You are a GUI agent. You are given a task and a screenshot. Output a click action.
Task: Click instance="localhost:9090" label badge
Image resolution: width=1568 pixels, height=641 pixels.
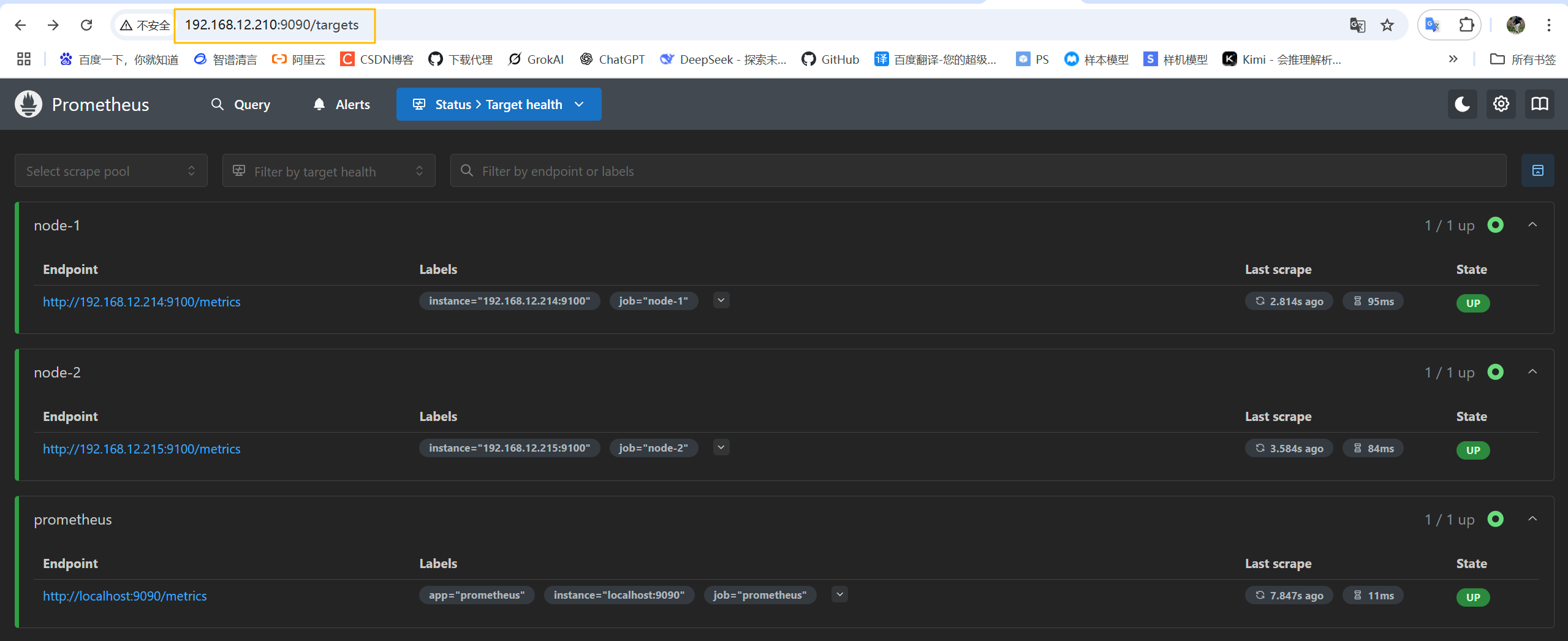click(619, 595)
